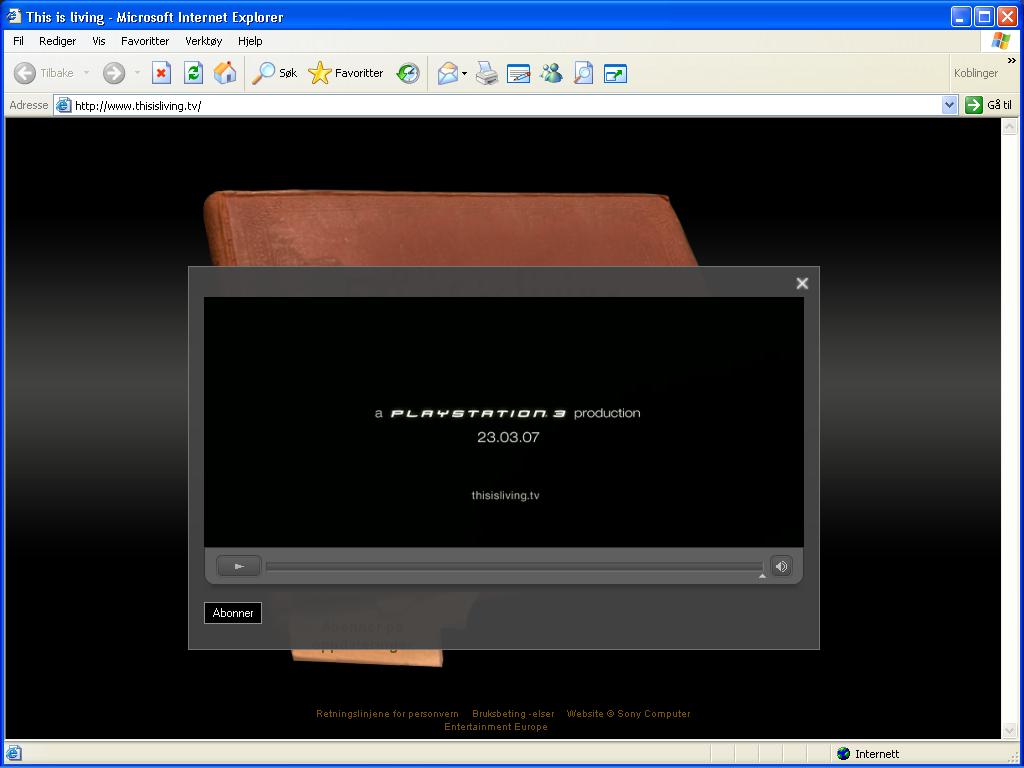This screenshot has height=768, width=1024.
Task: Stop page loading with red X icon
Action: pyautogui.click(x=161, y=73)
